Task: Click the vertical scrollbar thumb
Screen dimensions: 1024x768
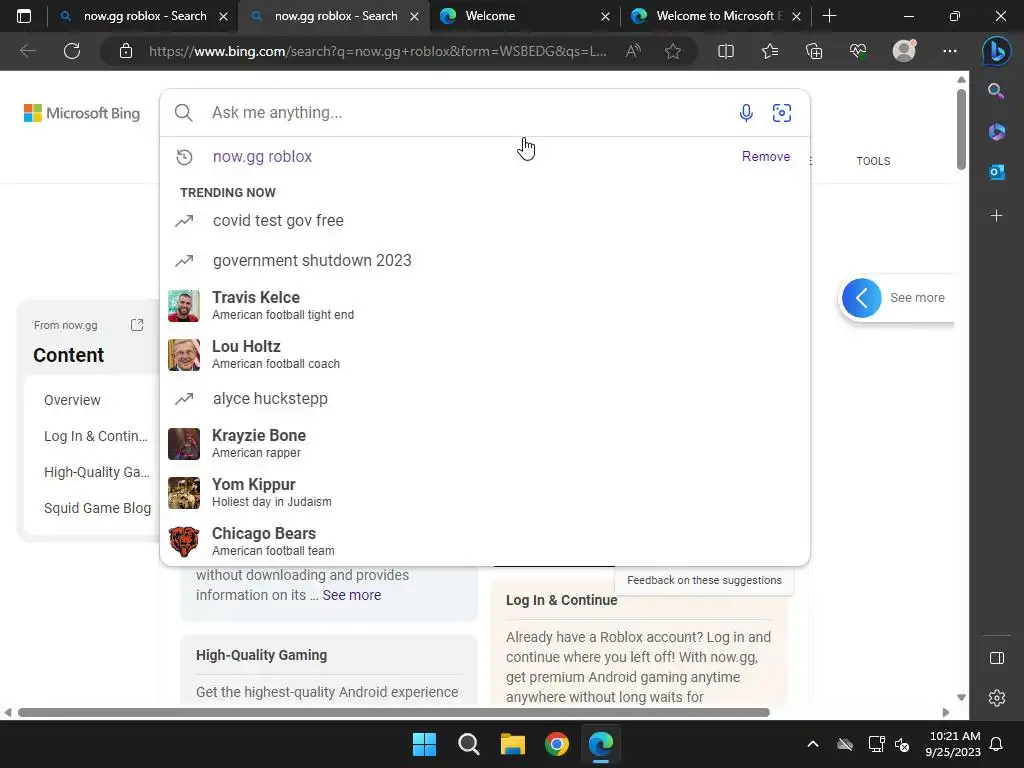Action: coord(961,129)
